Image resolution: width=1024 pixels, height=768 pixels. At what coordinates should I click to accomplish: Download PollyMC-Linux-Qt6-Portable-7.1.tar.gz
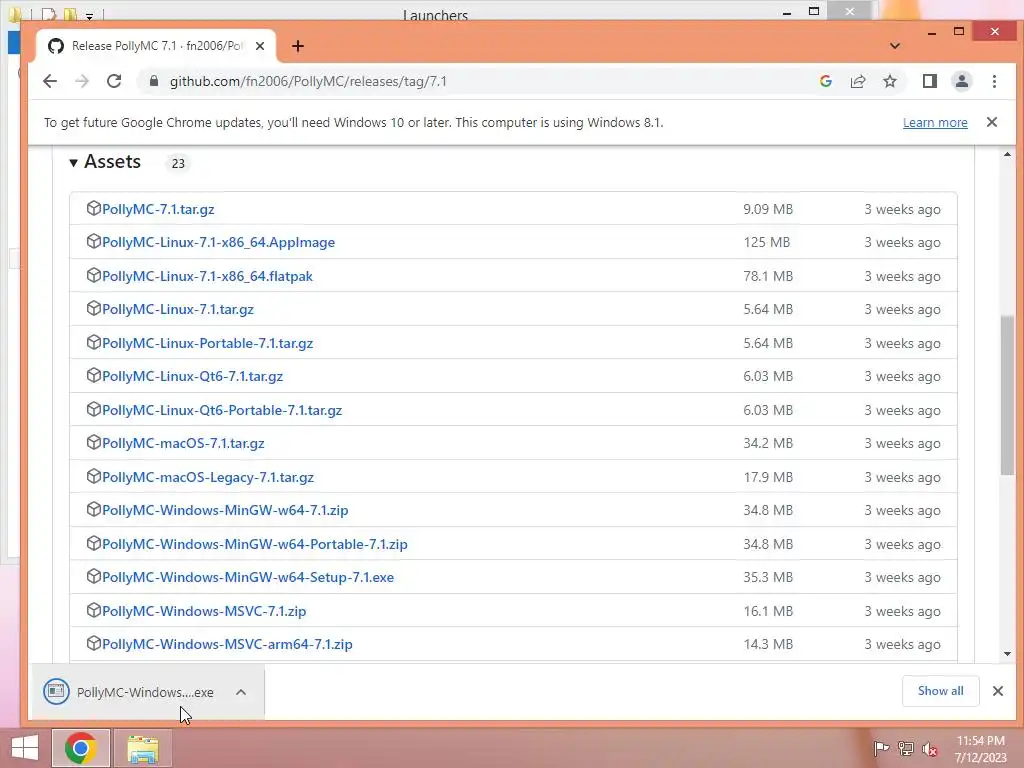click(222, 410)
